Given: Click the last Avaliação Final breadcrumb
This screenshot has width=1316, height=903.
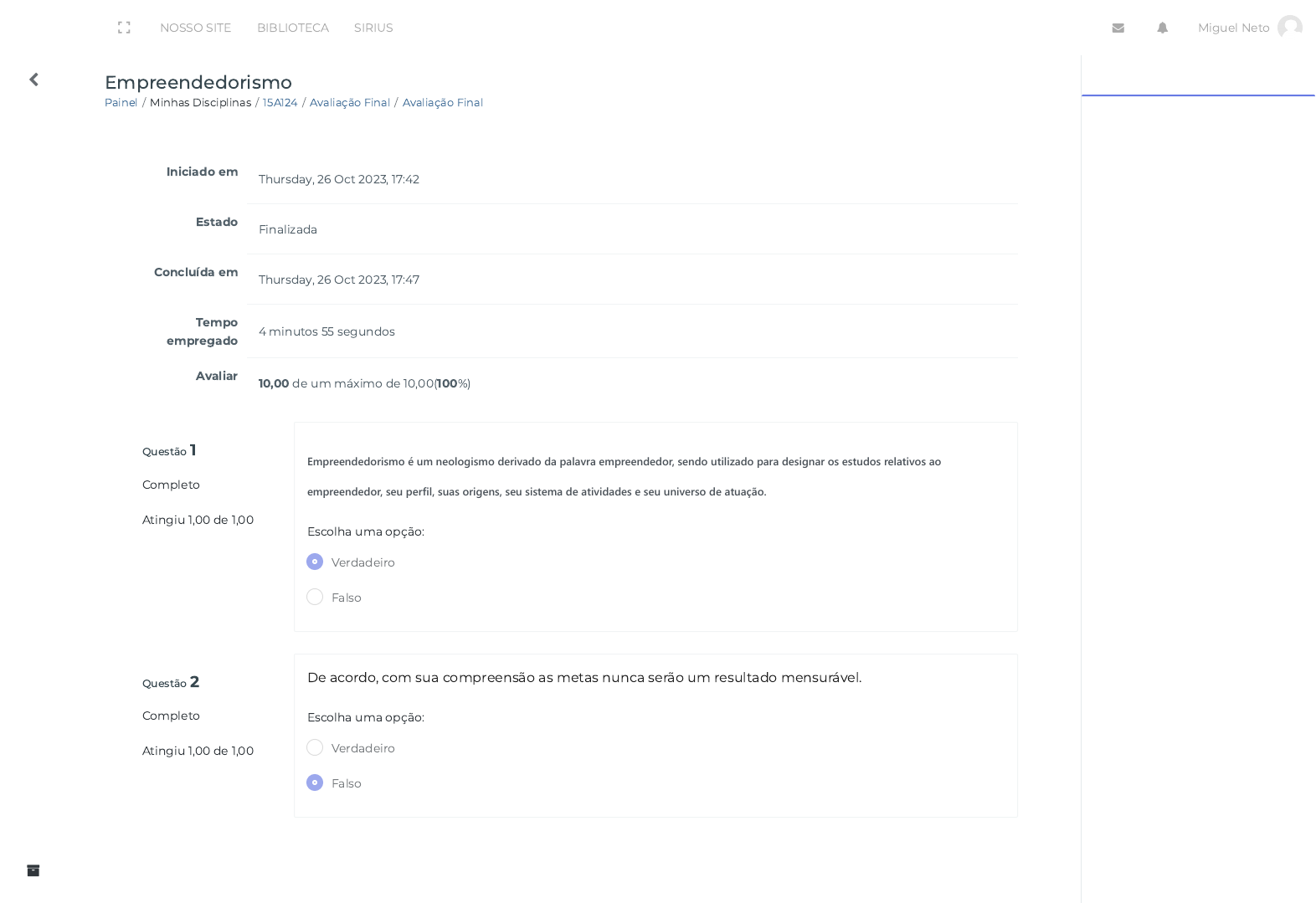Looking at the screenshot, I should [443, 102].
